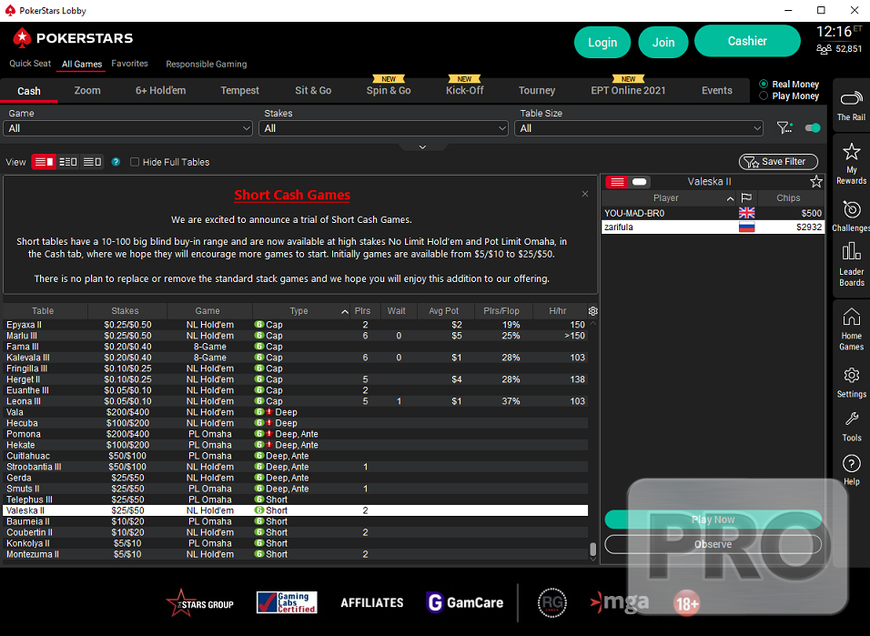Viewport: 870px width, 636px height.
Task: Select the Pomona table row
Action: 296,434
